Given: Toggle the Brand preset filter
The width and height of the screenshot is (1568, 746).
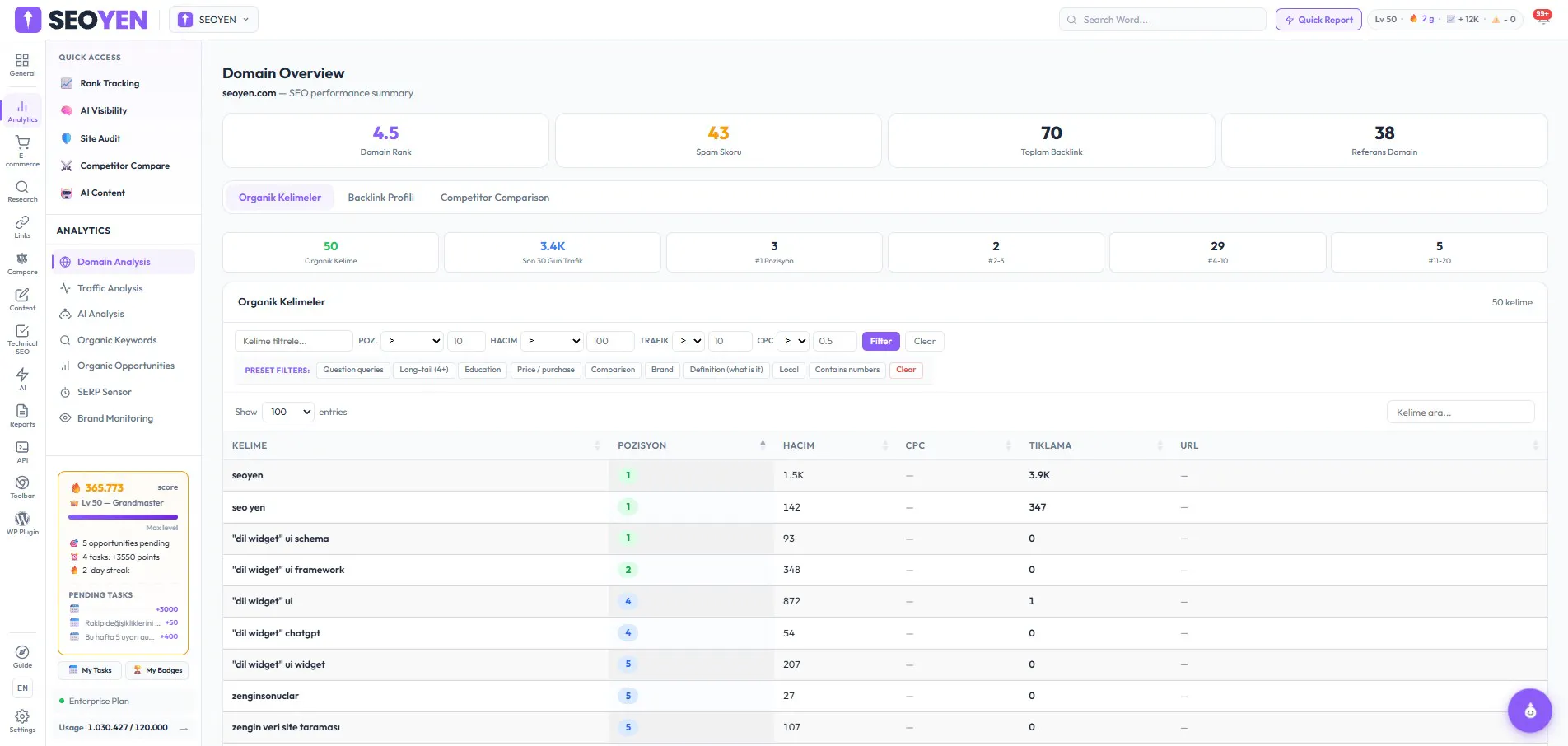Looking at the screenshot, I should [662, 370].
